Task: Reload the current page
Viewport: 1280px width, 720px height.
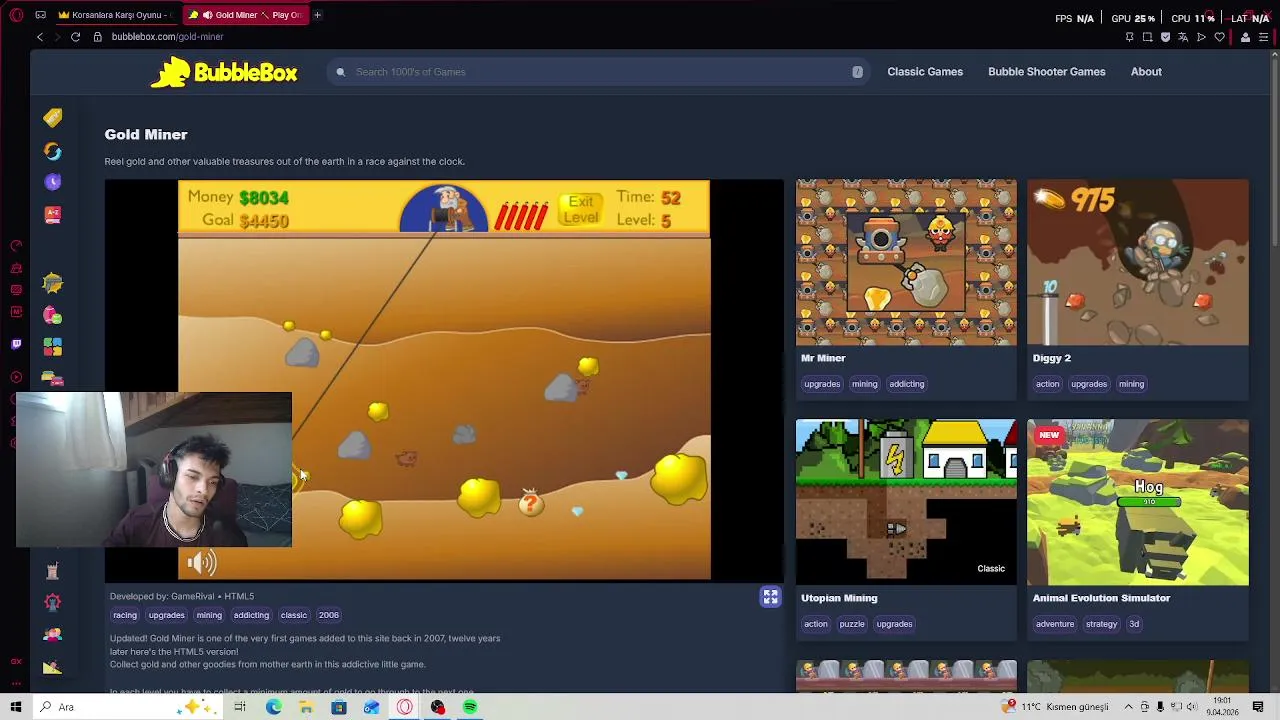Action: point(75,37)
